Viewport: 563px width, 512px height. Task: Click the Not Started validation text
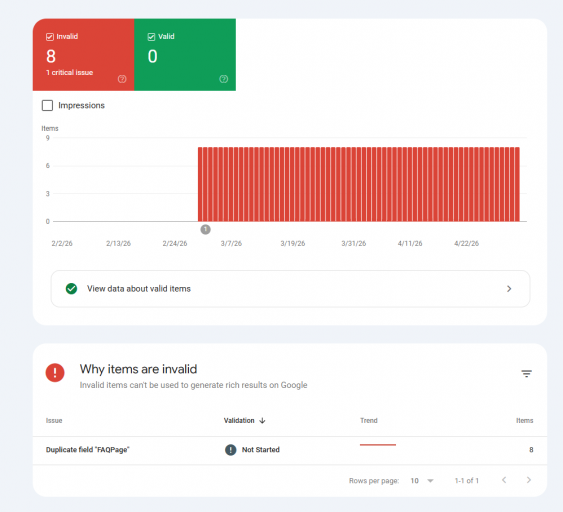261,450
